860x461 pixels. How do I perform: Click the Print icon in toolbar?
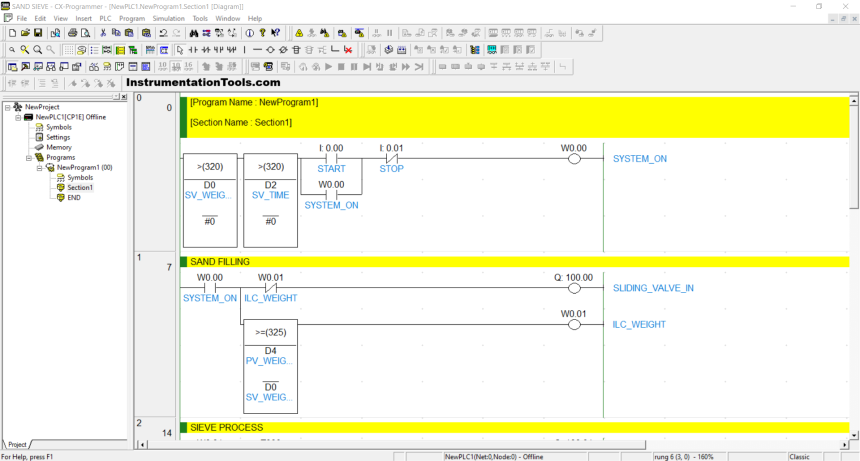[73, 33]
